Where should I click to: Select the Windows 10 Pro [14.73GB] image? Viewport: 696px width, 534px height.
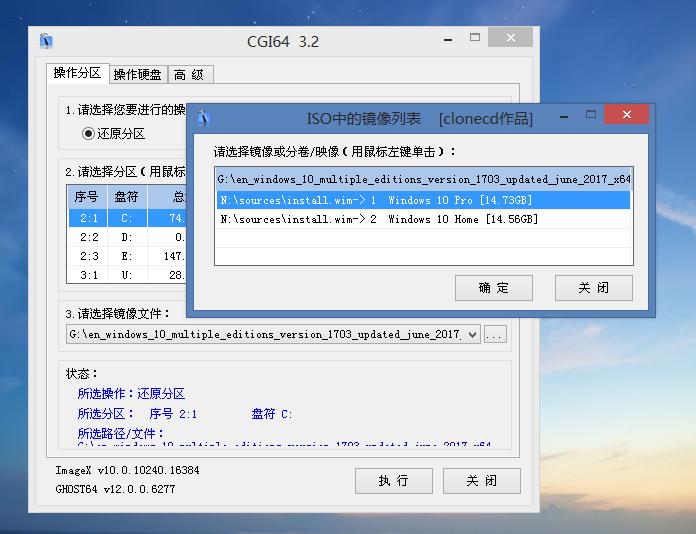pyautogui.click(x=423, y=200)
